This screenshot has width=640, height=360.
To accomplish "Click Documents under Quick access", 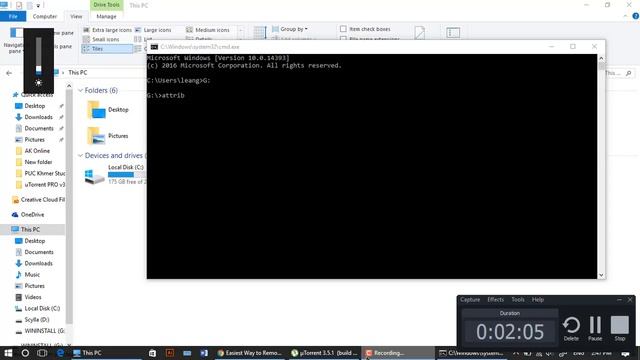I will [39, 128].
